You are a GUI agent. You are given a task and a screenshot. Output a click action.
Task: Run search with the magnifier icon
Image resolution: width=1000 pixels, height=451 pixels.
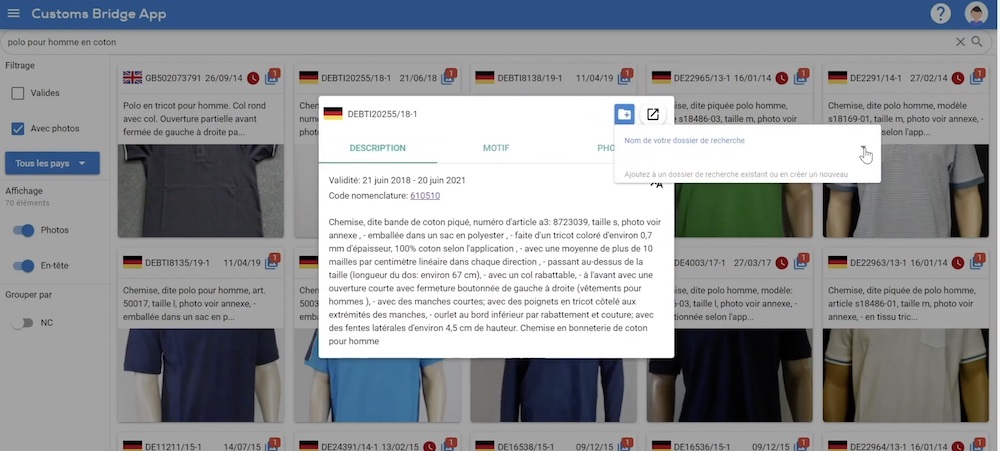point(977,42)
